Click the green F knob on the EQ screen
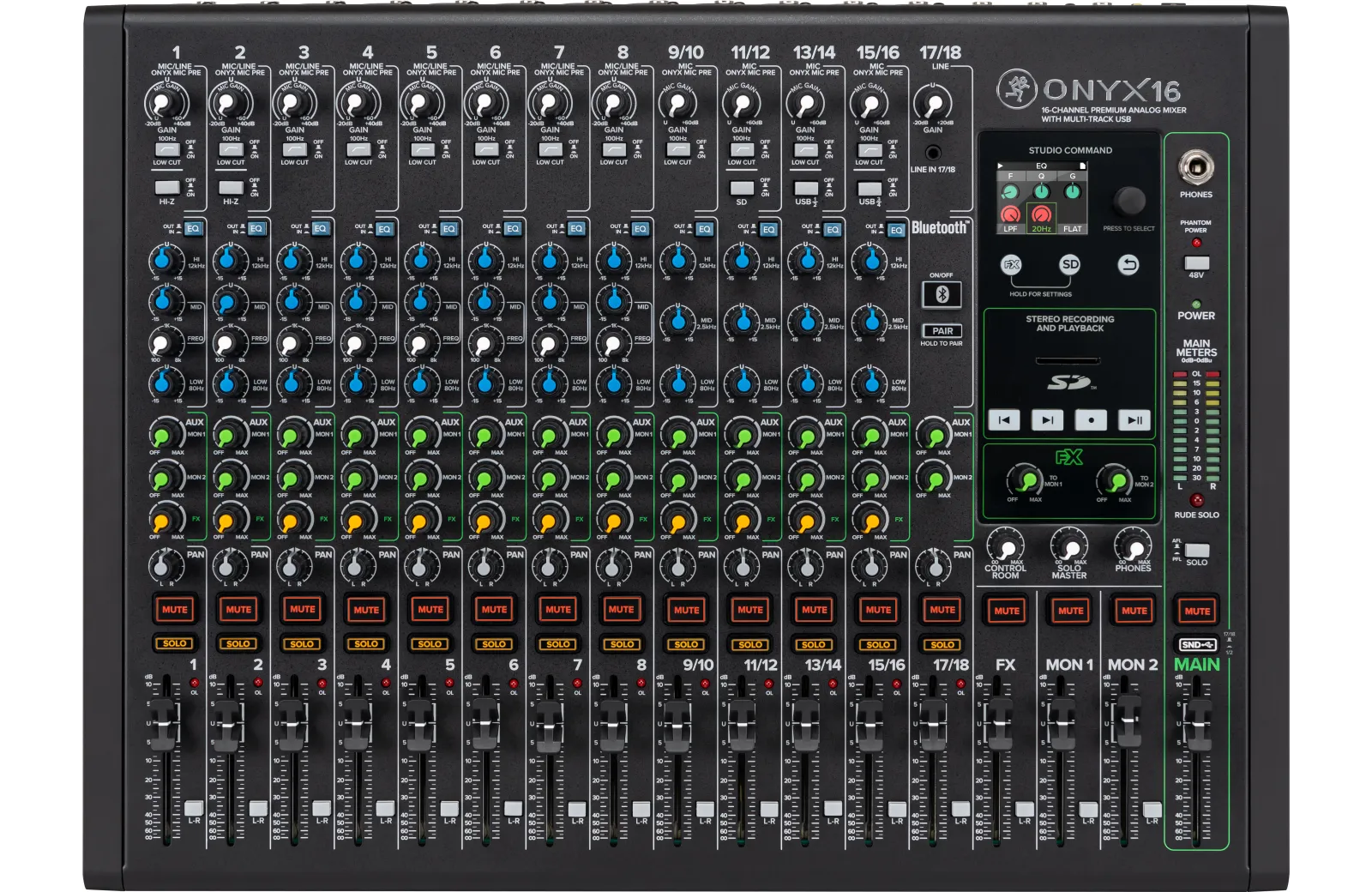Screen dimensions: 1372x892 coord(1010,192)
